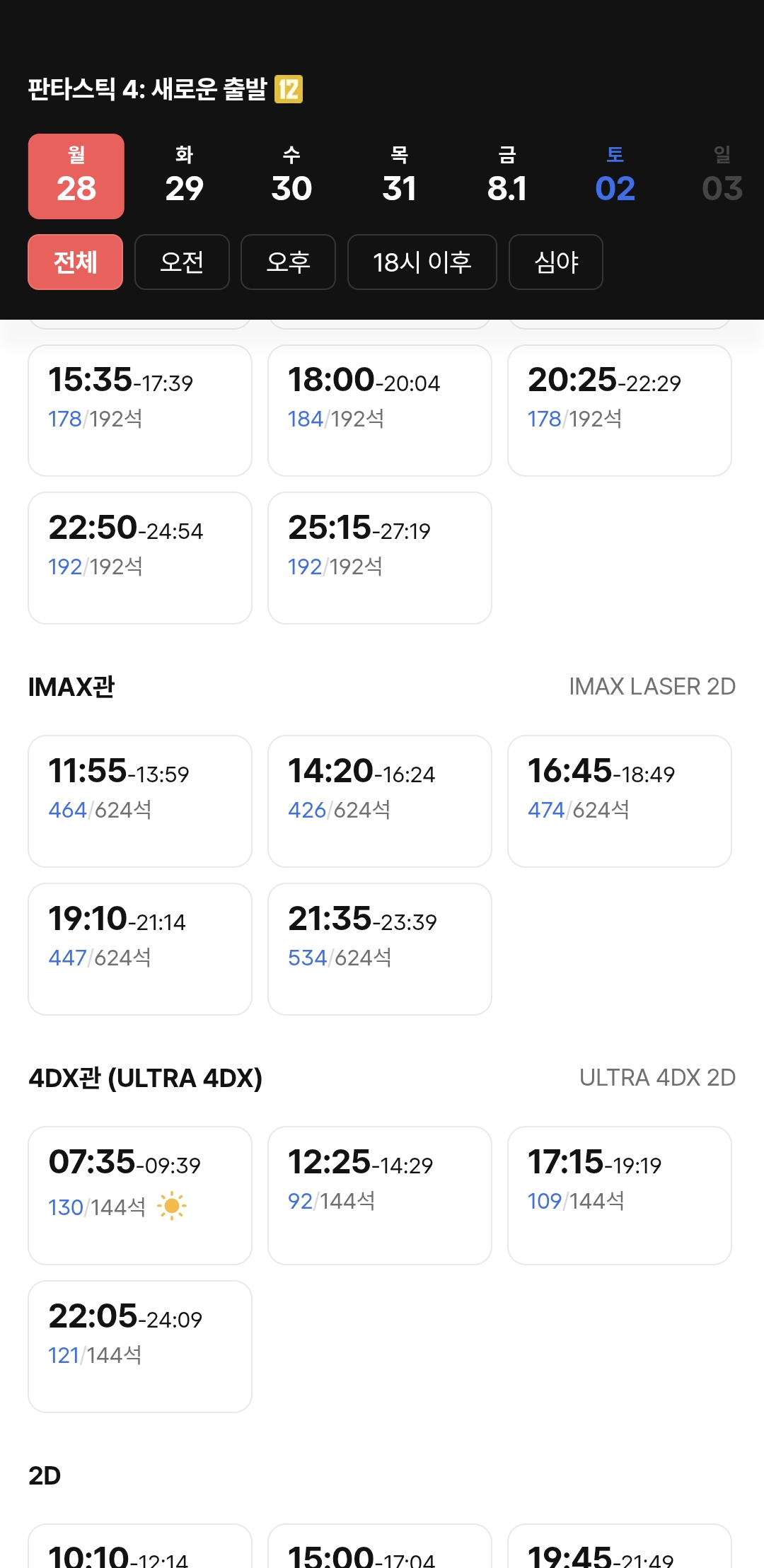The width and height of the screenshot is (764, 1568).
Task: Filter showtimes by 오후
Action: 288,262
